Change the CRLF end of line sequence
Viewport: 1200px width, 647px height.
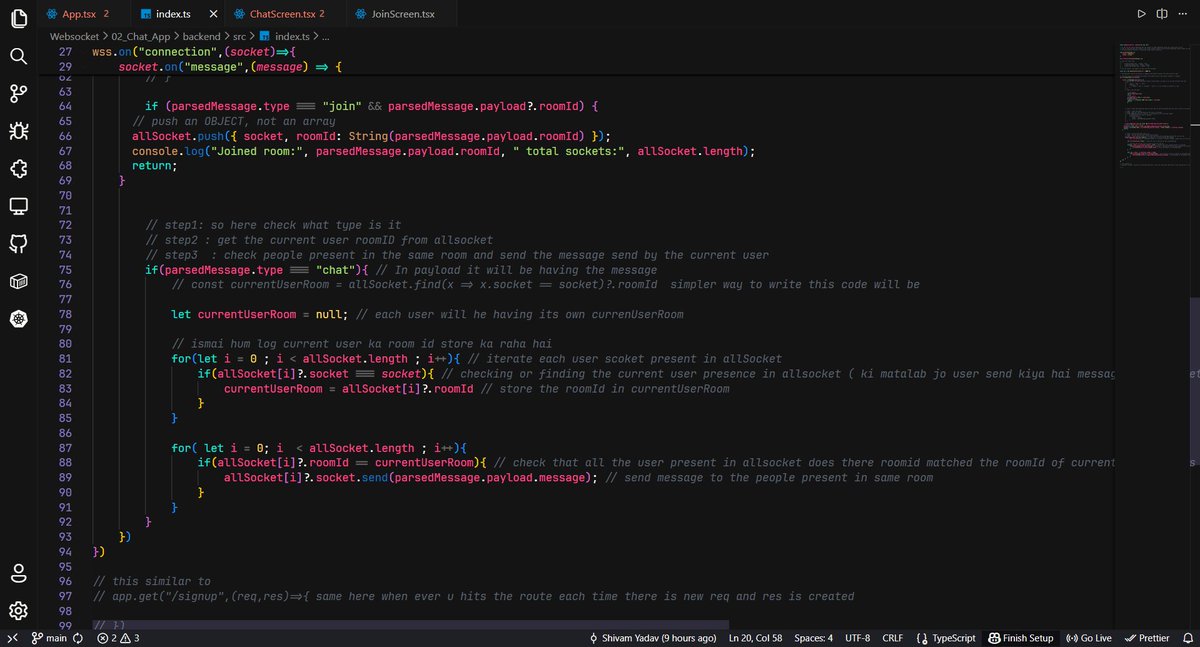pyautogui.click(x=892, y=638)
